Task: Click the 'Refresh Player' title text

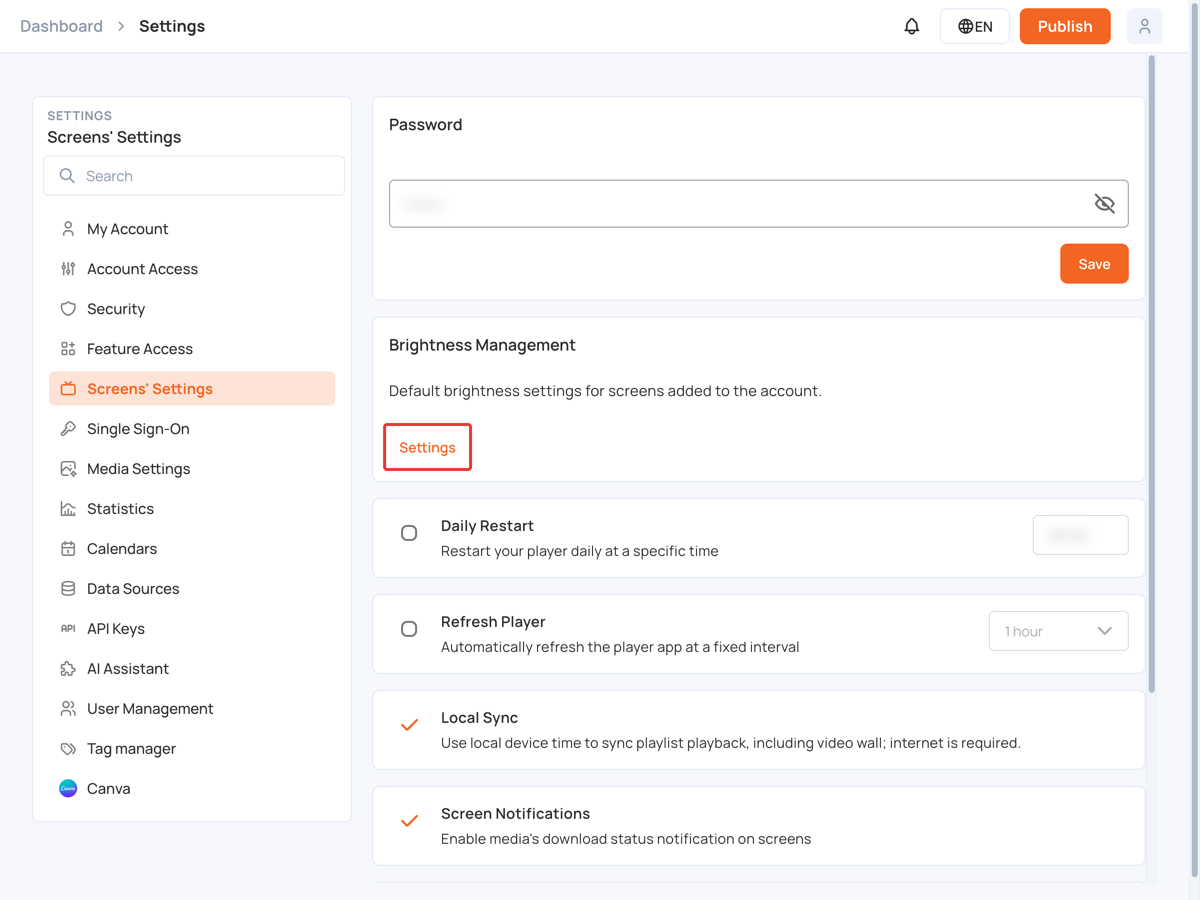Action: [x=493, y=622]
